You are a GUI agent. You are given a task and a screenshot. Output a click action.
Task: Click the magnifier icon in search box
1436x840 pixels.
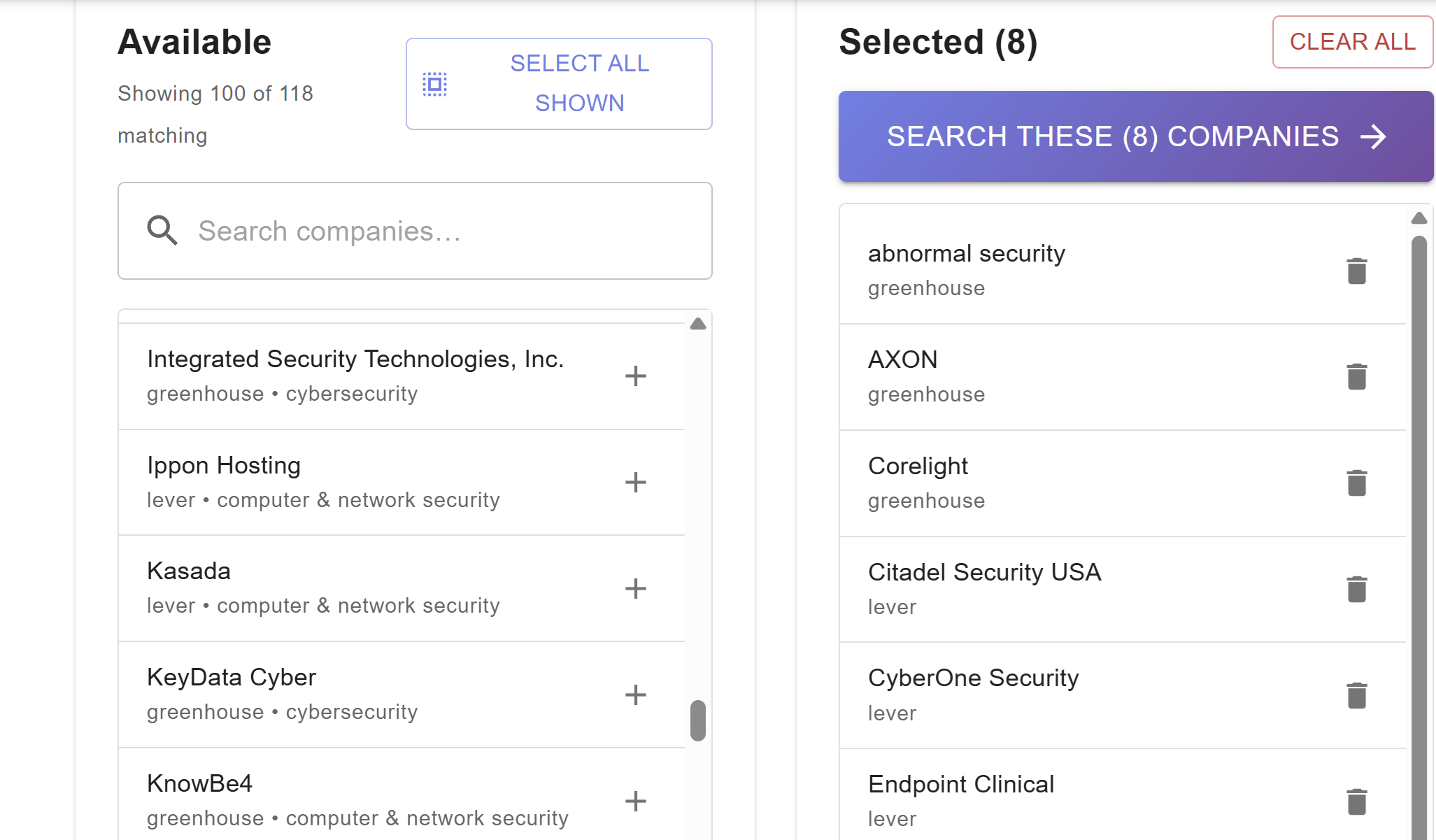162,231
